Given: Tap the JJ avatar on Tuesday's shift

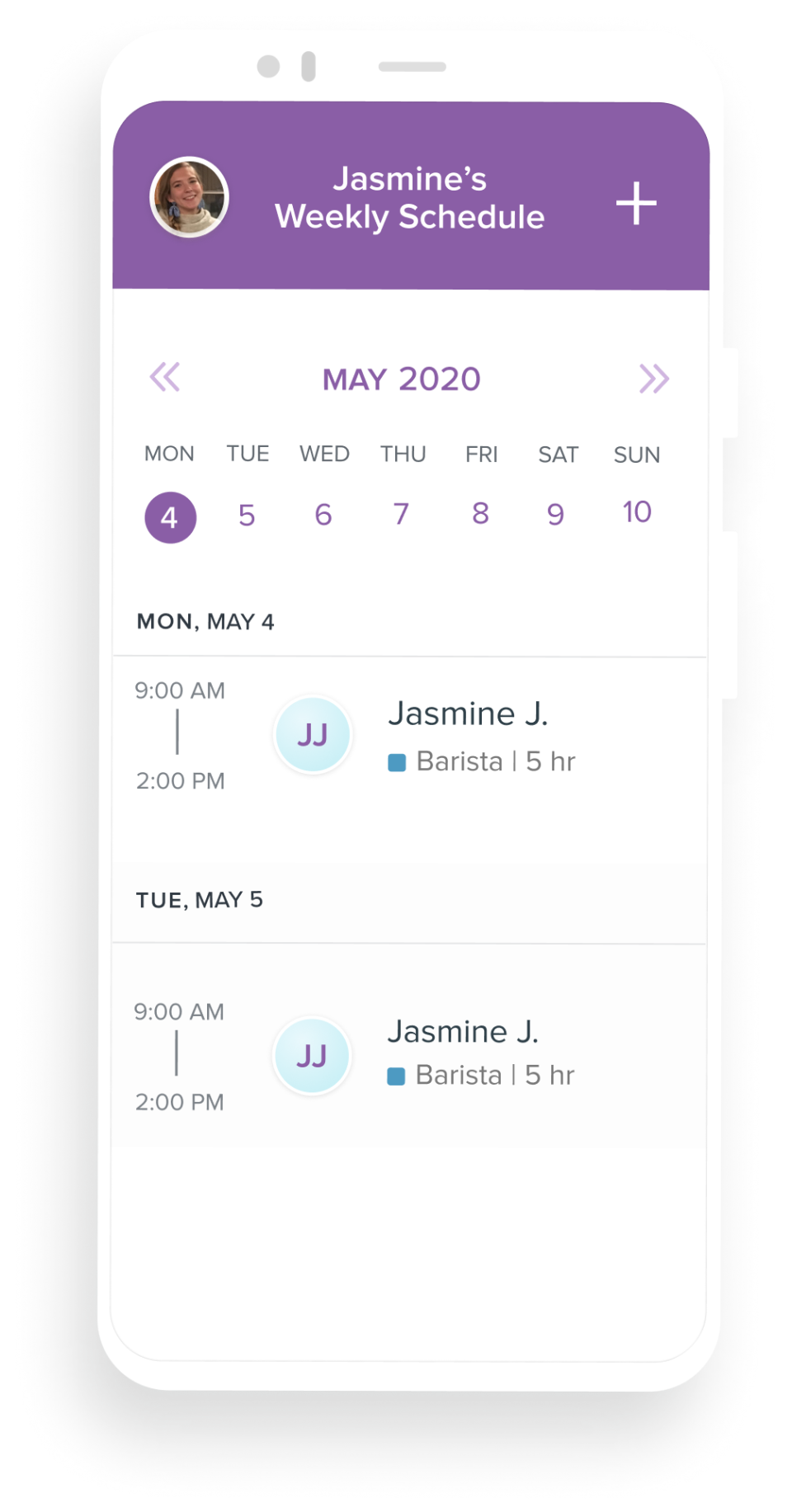Looking at the screenshot, I should pos(312,1055).
